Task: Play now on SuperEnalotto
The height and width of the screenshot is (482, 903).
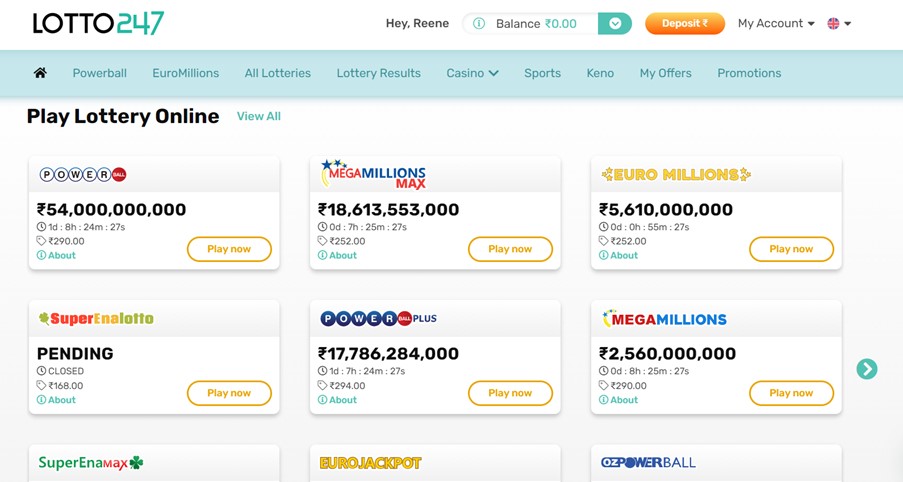Action: click(229, 393)
